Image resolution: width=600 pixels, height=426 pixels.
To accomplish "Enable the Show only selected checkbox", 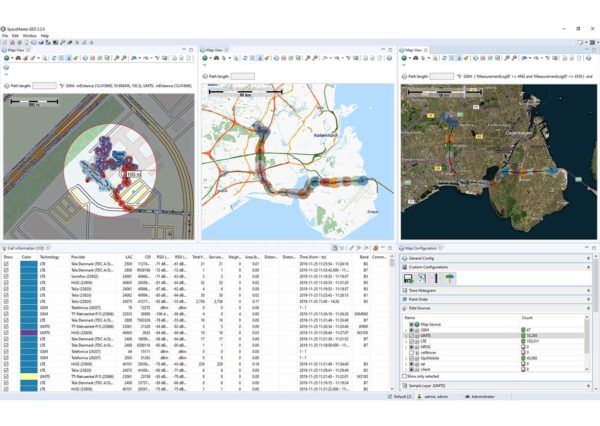I will (x=404, y=376).
